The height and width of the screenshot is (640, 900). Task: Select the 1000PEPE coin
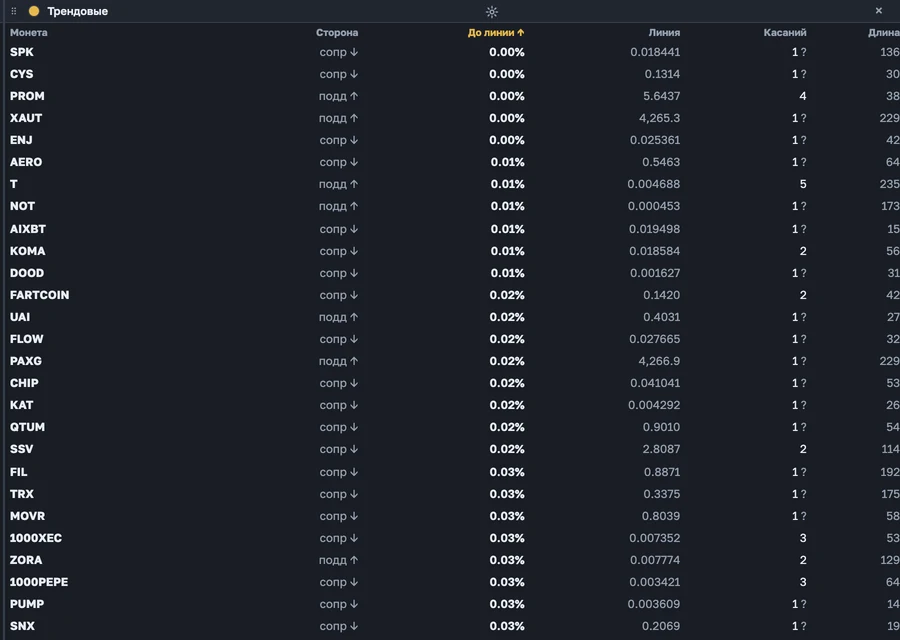(x=39, y=582)
